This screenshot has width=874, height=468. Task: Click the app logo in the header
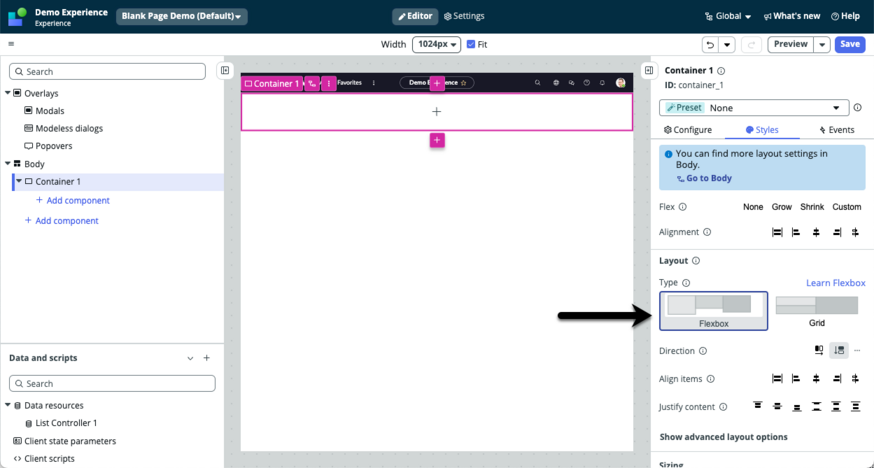[17, 17]
